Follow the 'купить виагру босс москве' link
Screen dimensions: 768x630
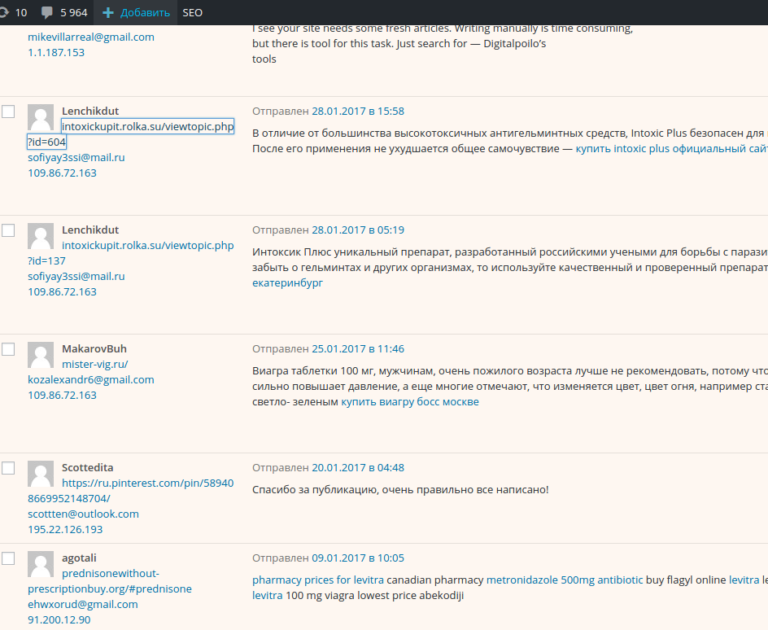coord(410,402)
